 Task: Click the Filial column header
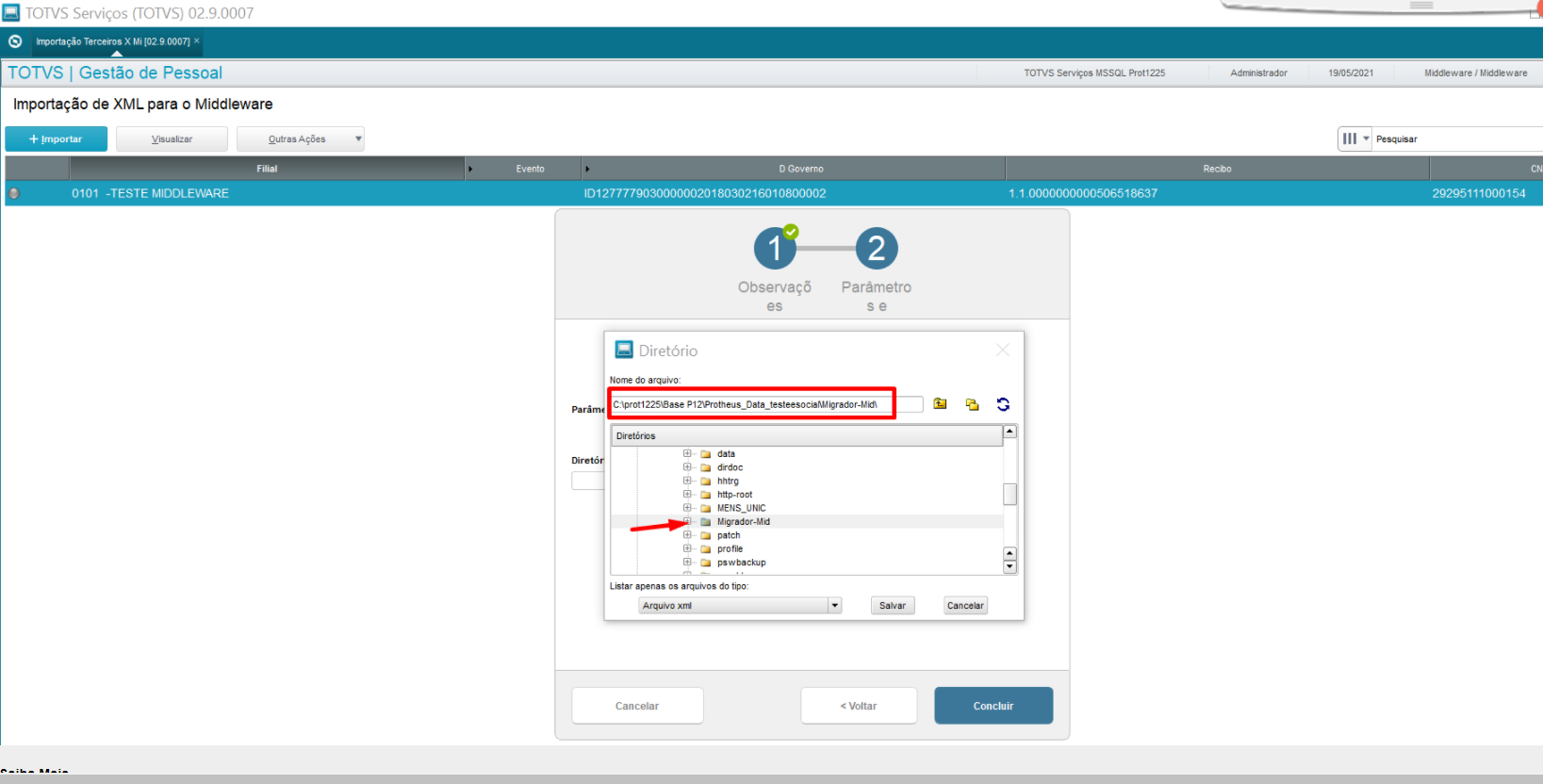coord(267,169)
